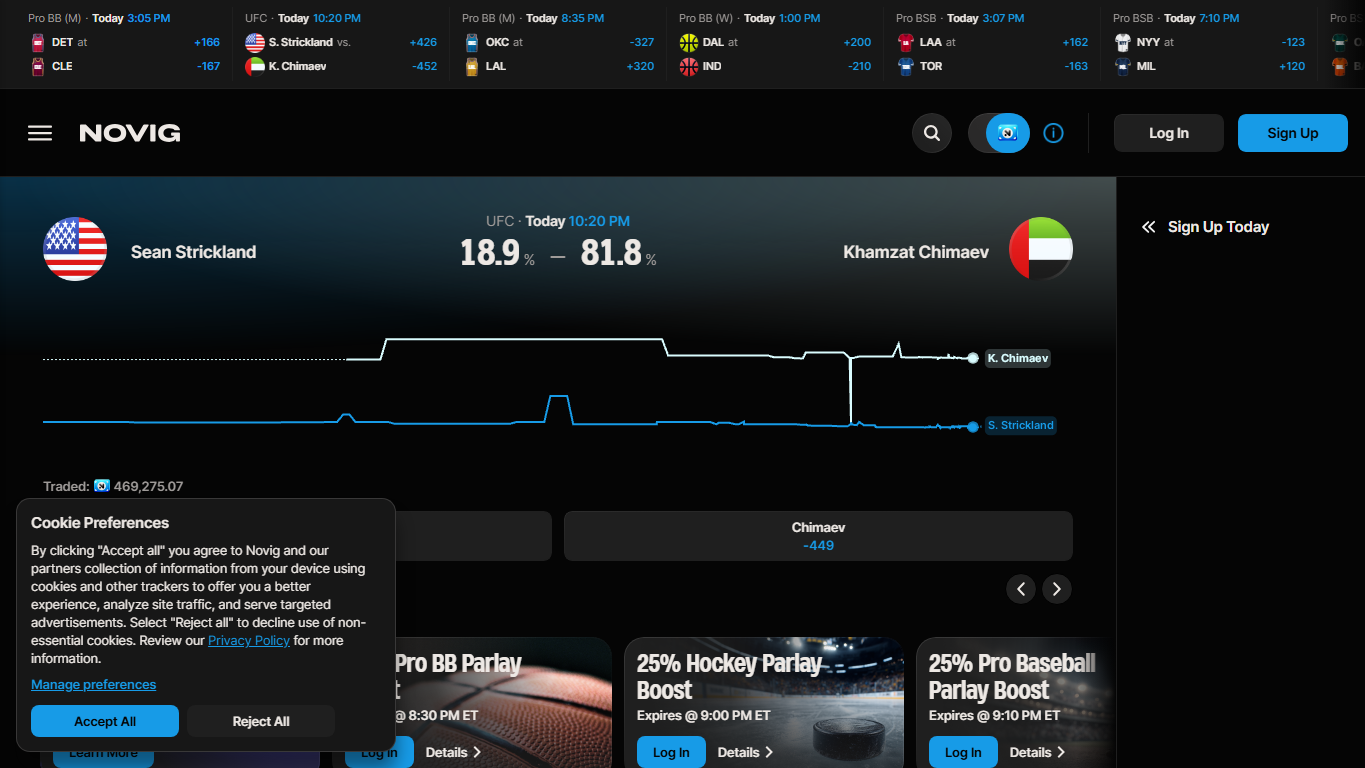Image resolution: width=1365 pixels, height=768 pixels.
Task: Click OKC -327 ticker row
Action: 558,42
